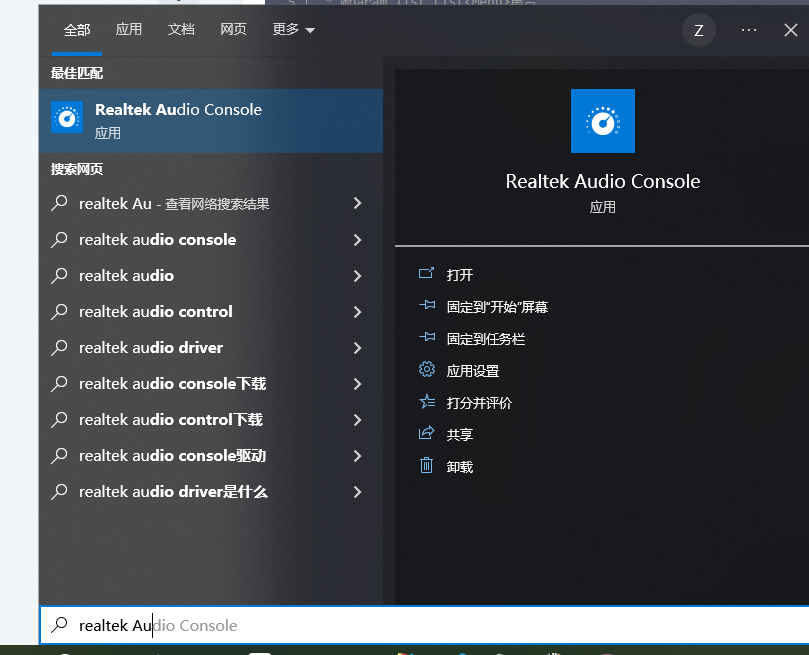Click in the search input field
This screenshot has height=655, width=809.
coord(424,625)
